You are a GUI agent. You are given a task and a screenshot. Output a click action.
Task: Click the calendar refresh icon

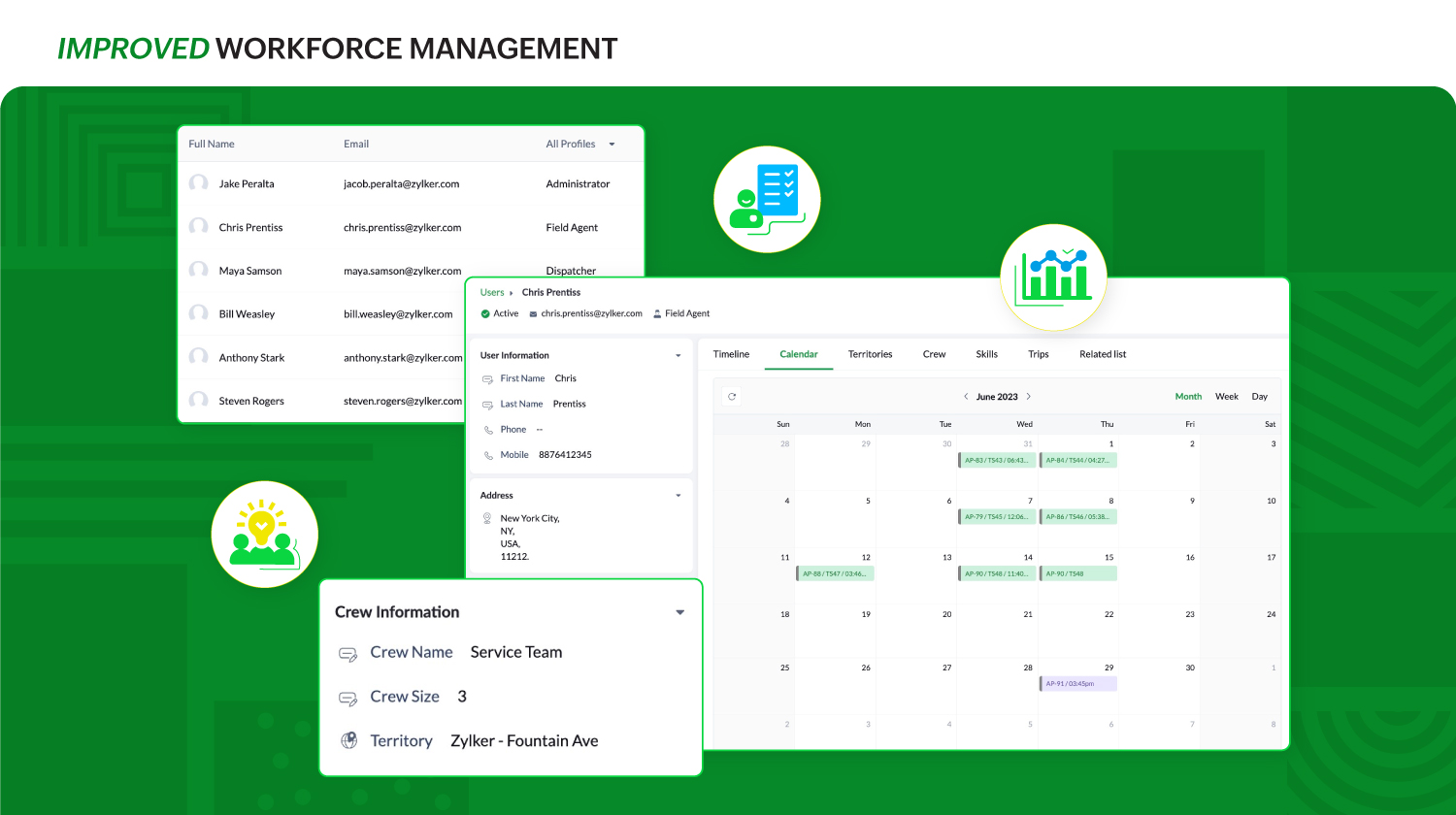click(x=732, y=396)
